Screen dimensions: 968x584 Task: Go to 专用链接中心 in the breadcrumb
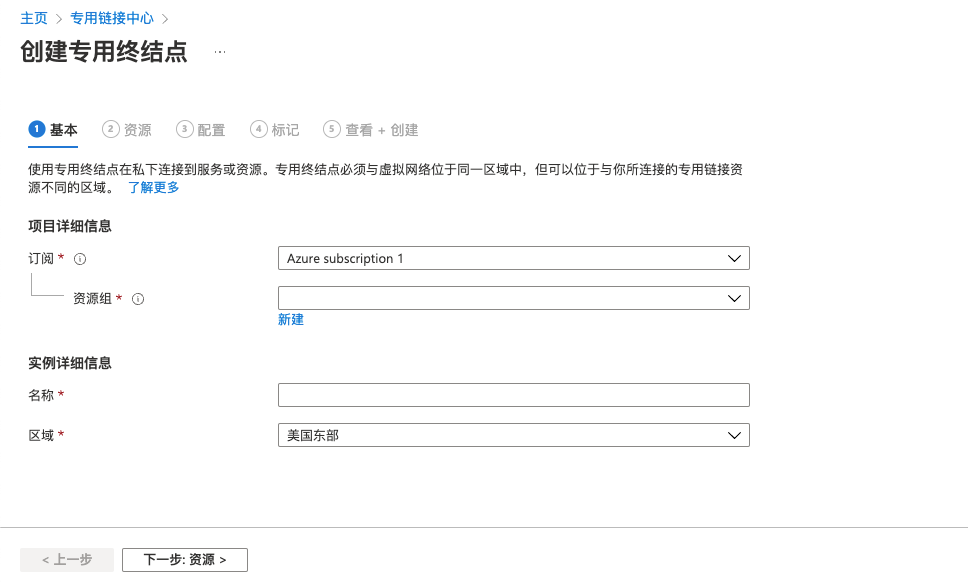[112, 18]
